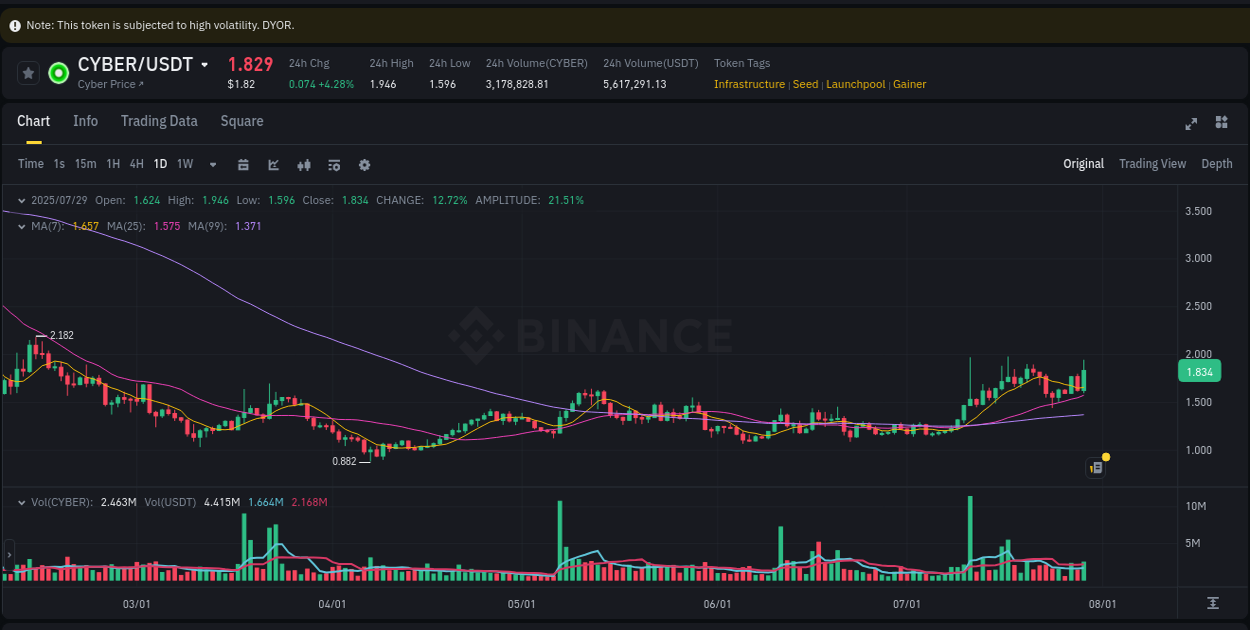
Task: Open the display options list icon on toolbar
Action: 334,164
